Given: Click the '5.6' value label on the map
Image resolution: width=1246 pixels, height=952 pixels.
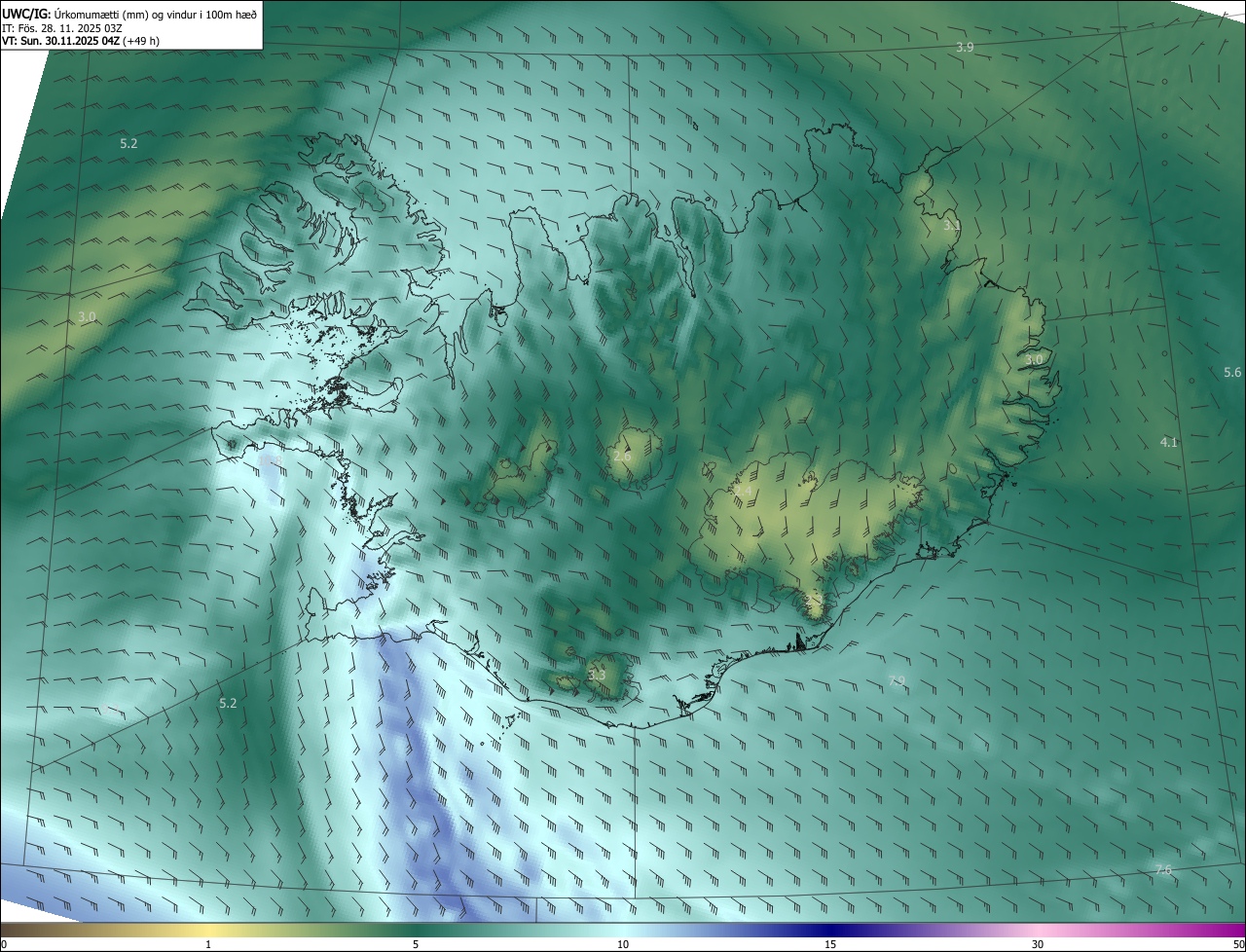Looking at the screenshot, I should coord(1232,373).
